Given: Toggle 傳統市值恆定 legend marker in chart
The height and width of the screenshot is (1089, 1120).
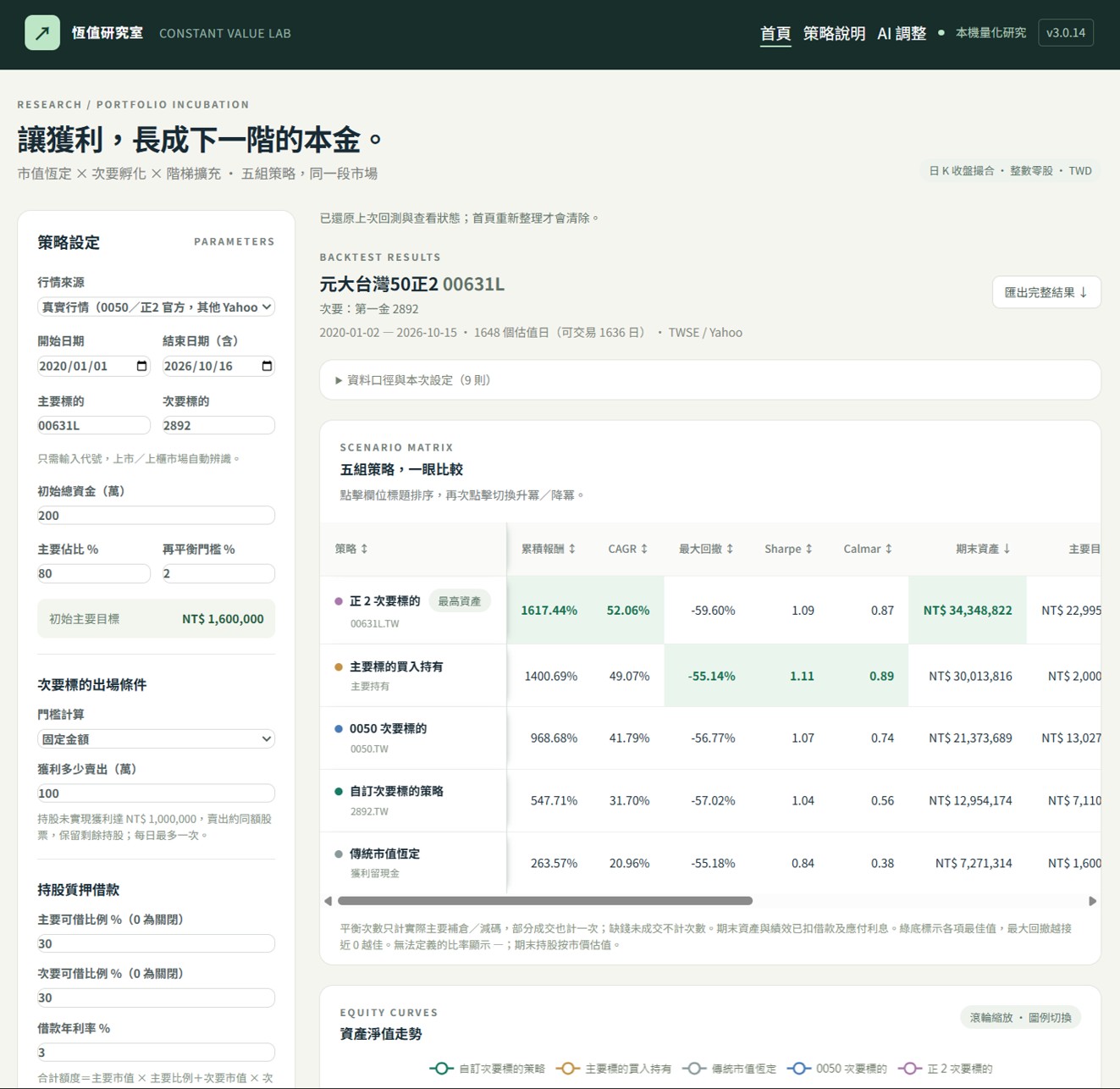Looking at the screenshot, I should 694,1069.
